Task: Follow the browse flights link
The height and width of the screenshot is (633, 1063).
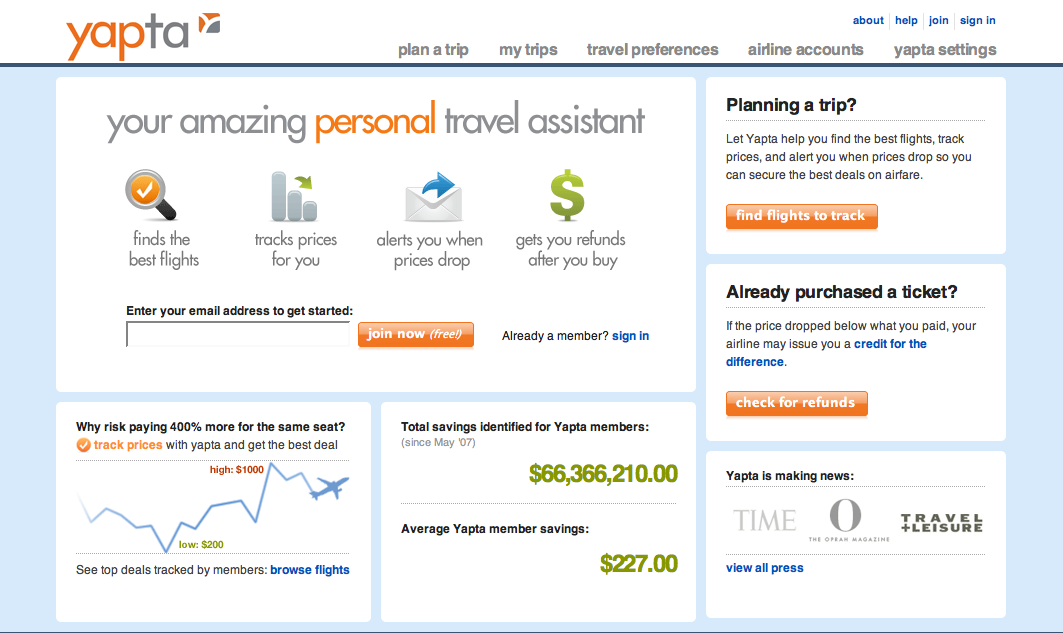Action: pos(310,570)
